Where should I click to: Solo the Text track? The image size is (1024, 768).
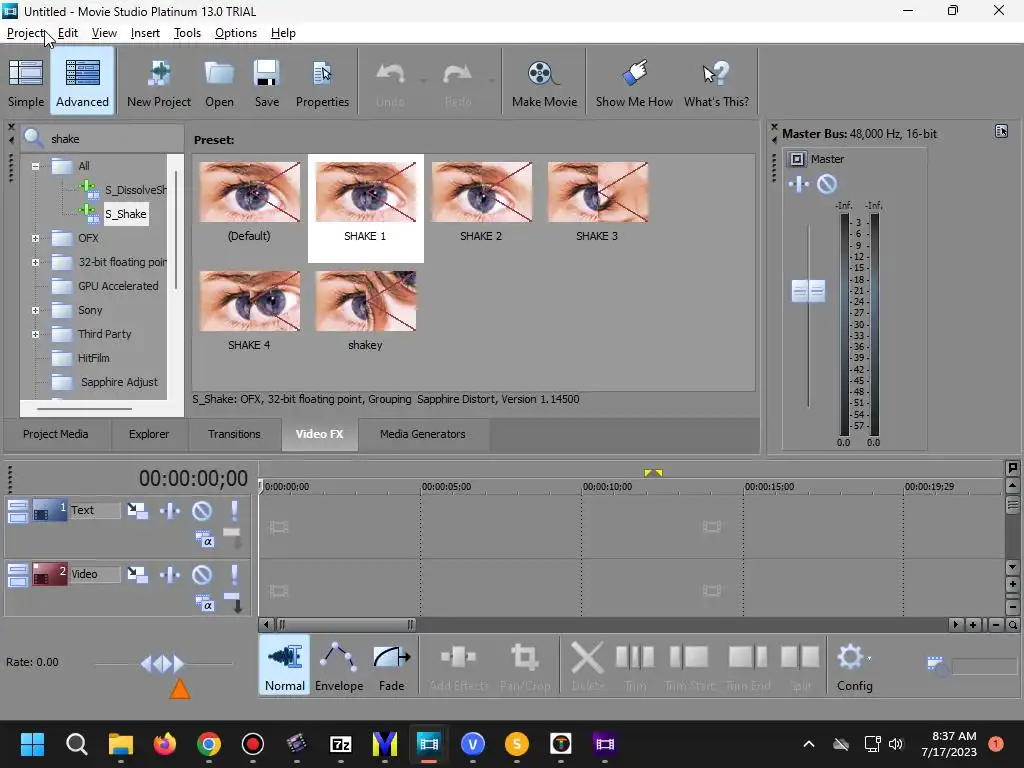coord(234,510)
